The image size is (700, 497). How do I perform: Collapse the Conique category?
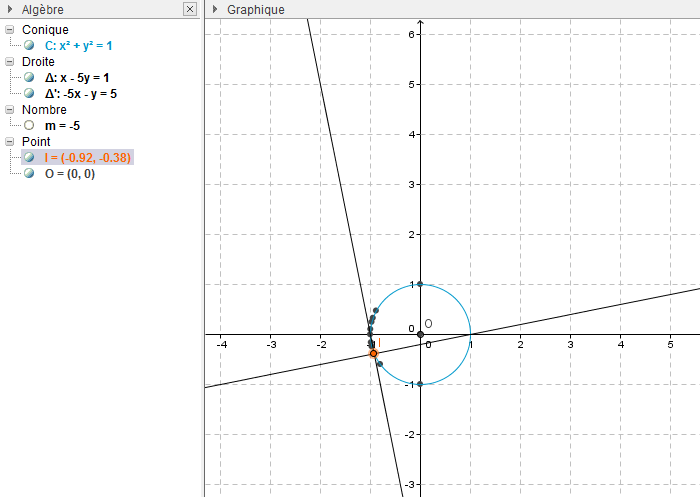point(10,30)
